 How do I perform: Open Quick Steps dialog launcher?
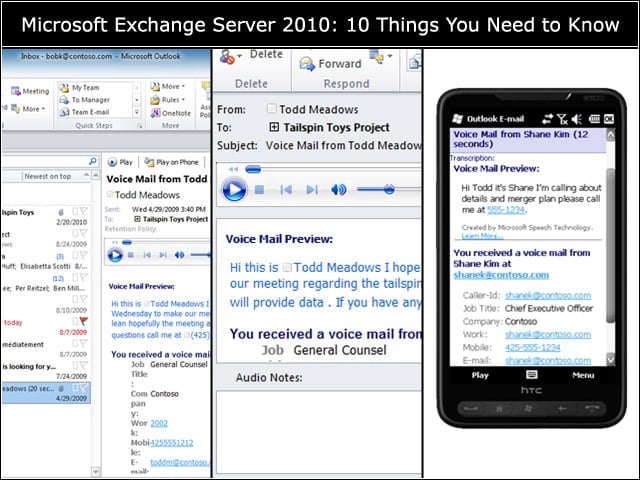(x=140, y=126)
